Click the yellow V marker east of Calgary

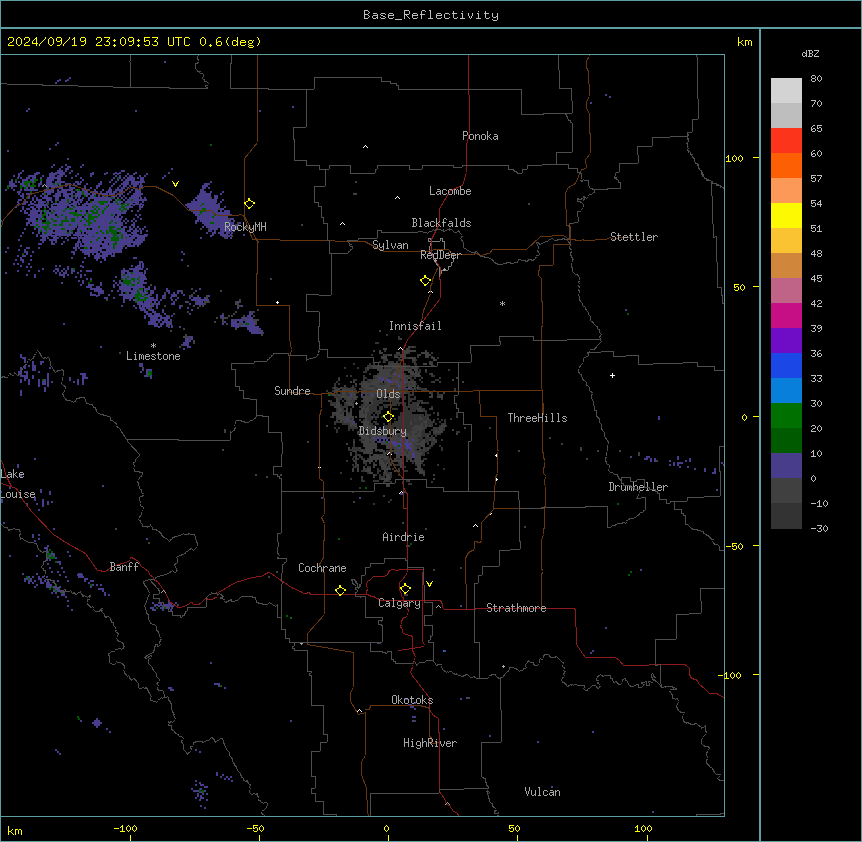429,584
